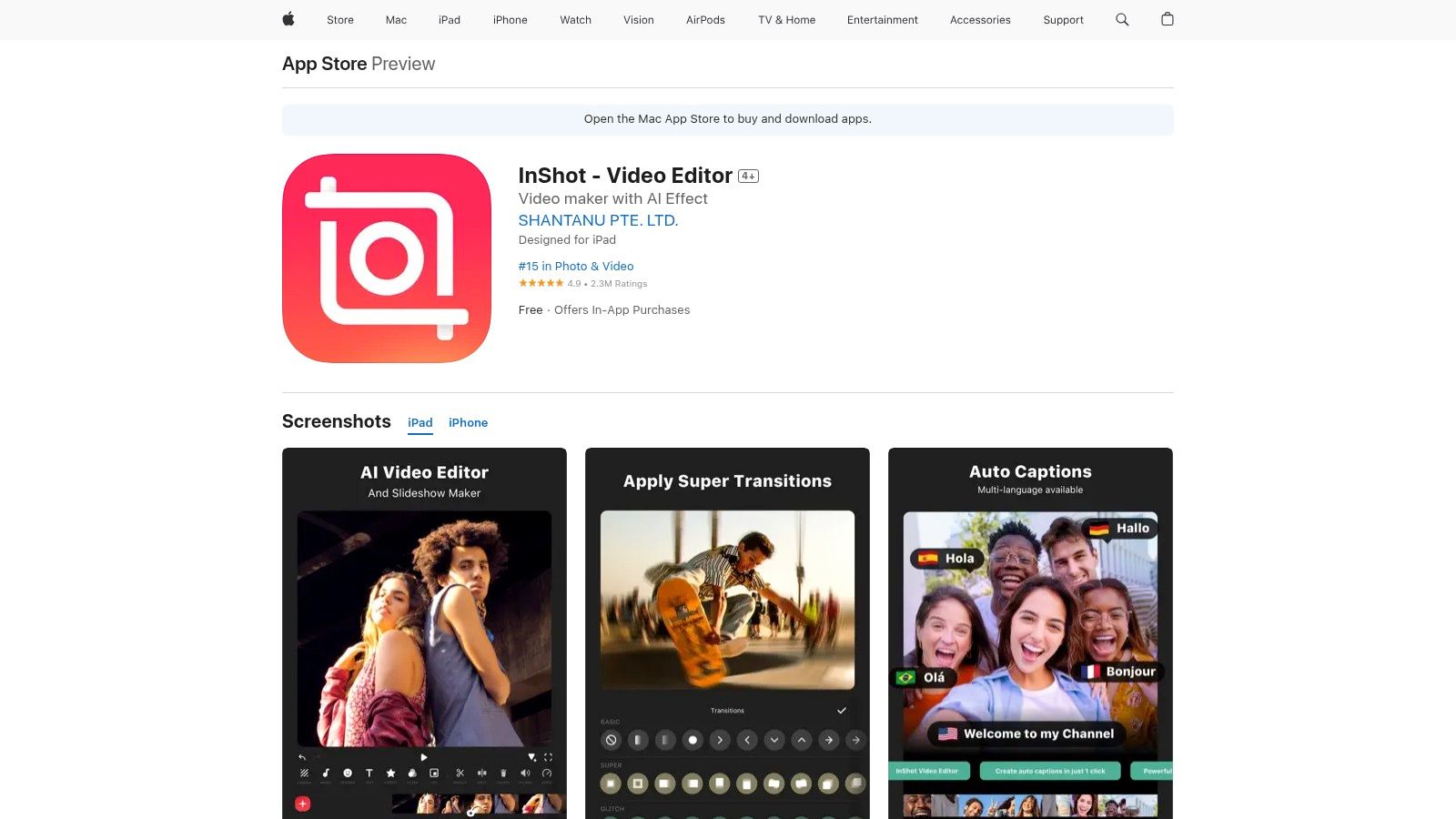The image size is (1456, 819).
Task: Click the Apple logo in the navigation bar
Action: click(288, 19)
